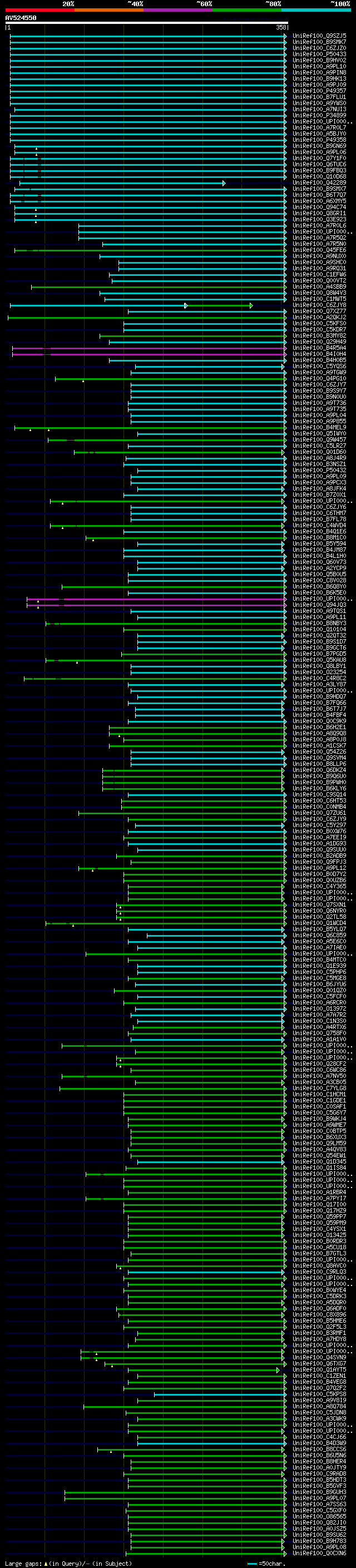
Task: Click the Large gaps legend text
Action: (68, 1564)
